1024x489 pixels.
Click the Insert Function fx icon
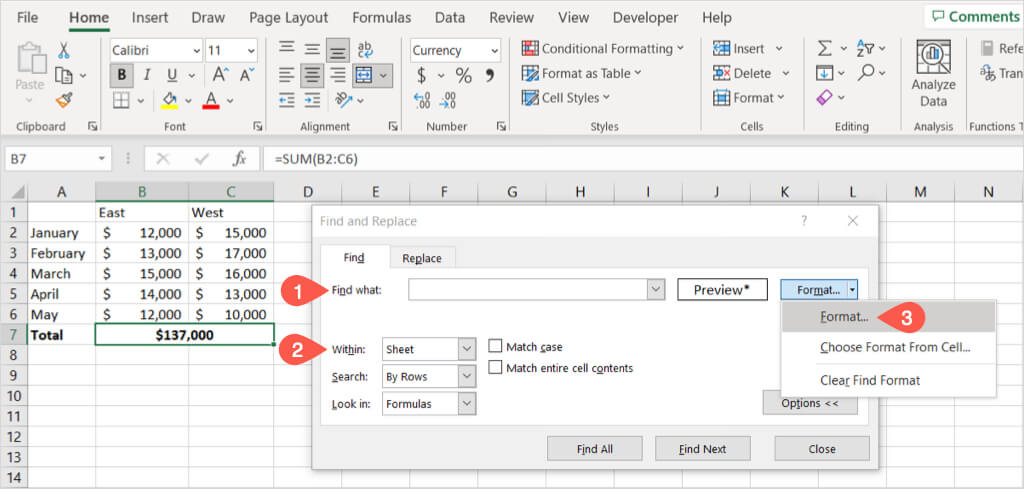(240, 159)
